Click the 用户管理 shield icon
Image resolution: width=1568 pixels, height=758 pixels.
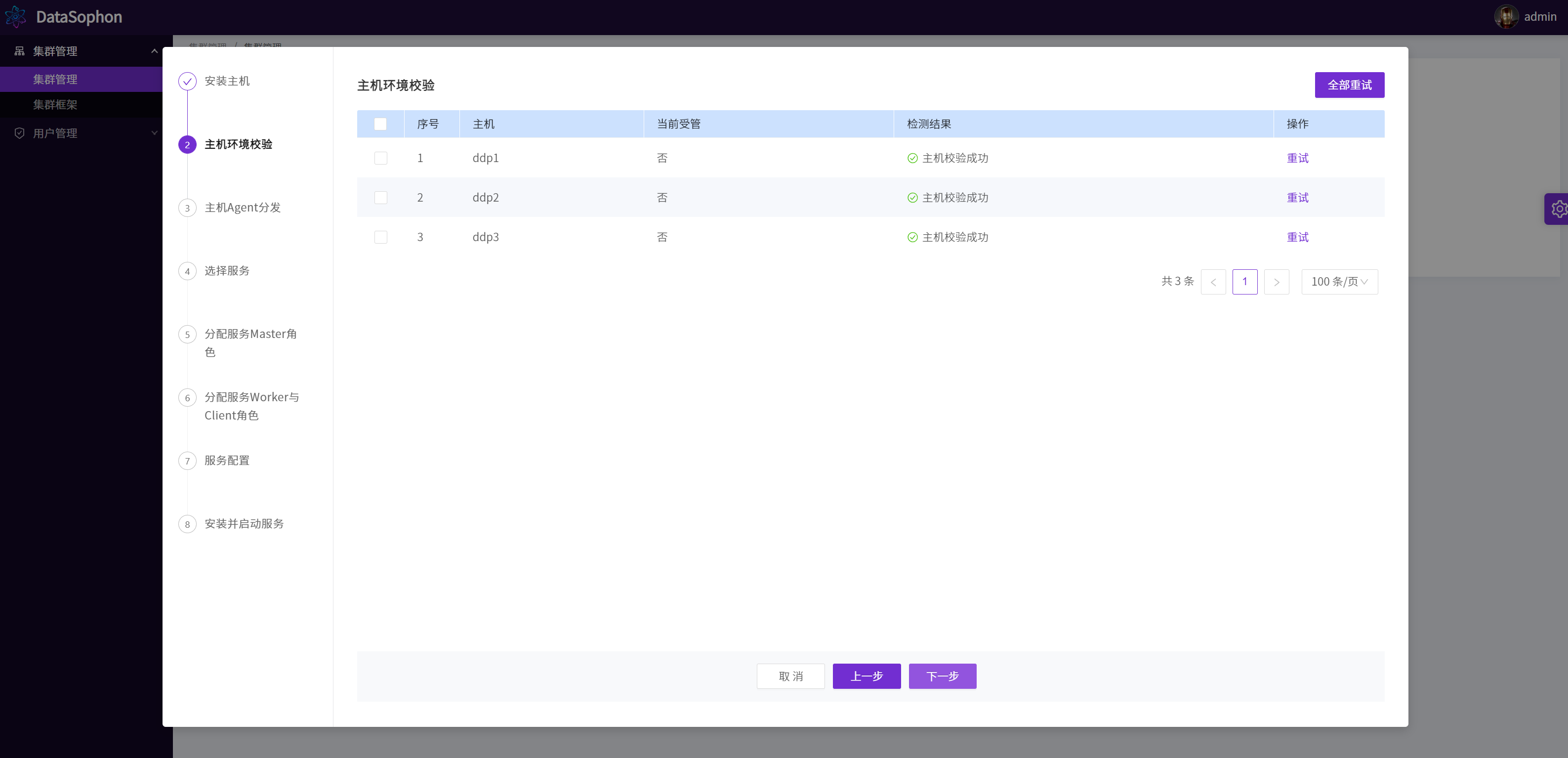(19, 133)
